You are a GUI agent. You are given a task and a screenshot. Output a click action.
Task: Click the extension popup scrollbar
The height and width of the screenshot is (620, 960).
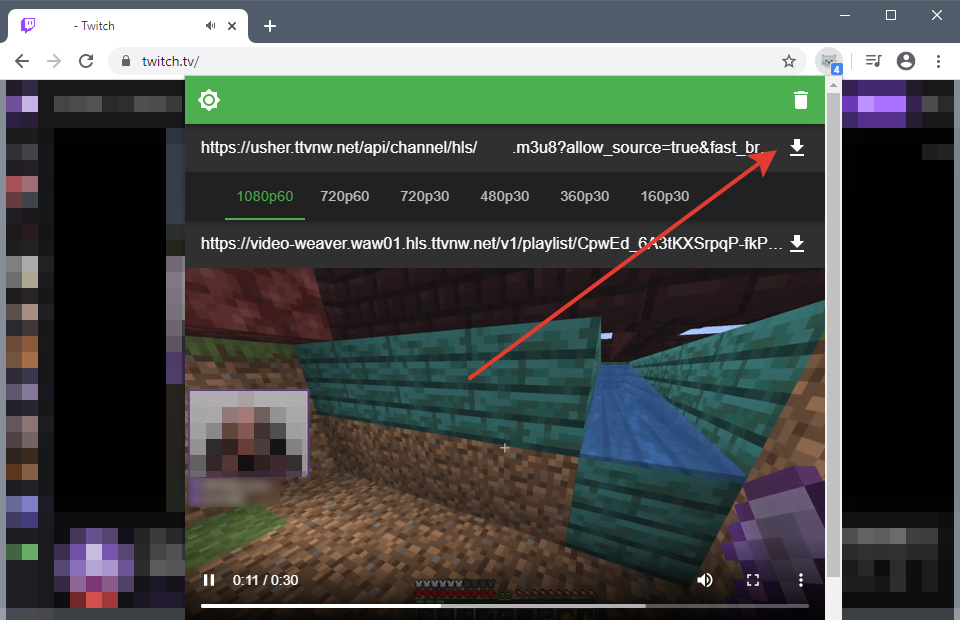tap(833, 335)
